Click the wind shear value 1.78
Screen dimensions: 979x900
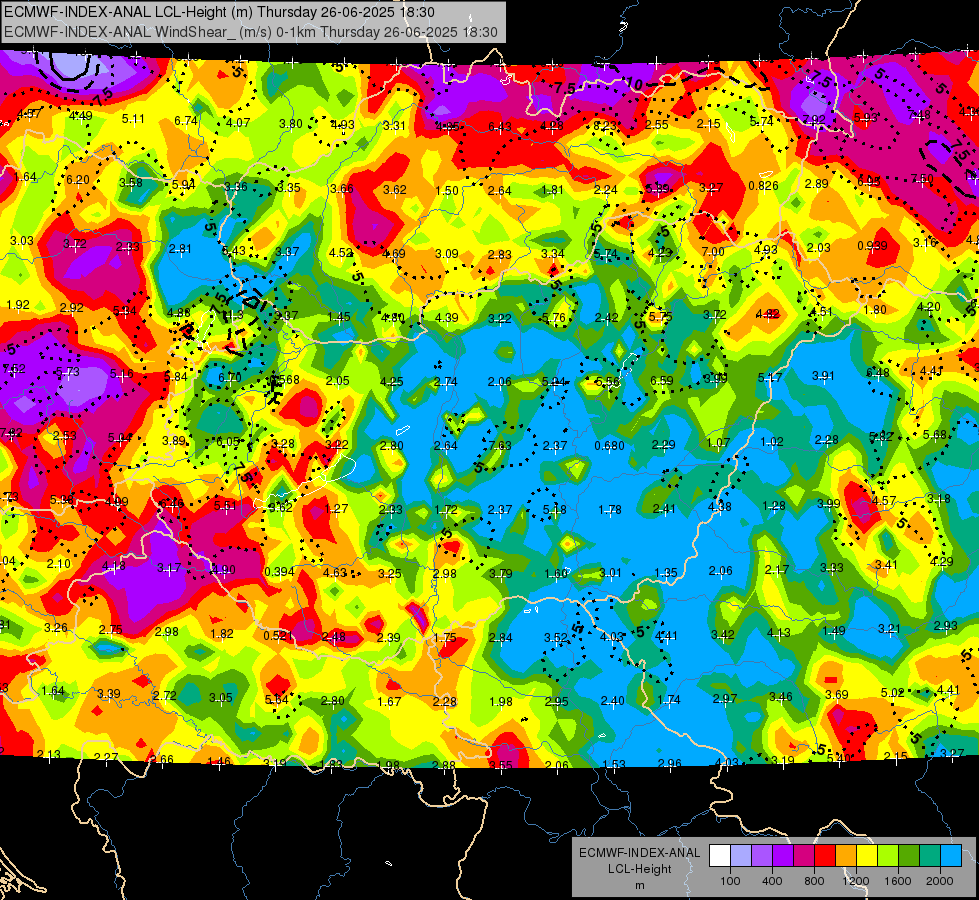tap(609, 510)
